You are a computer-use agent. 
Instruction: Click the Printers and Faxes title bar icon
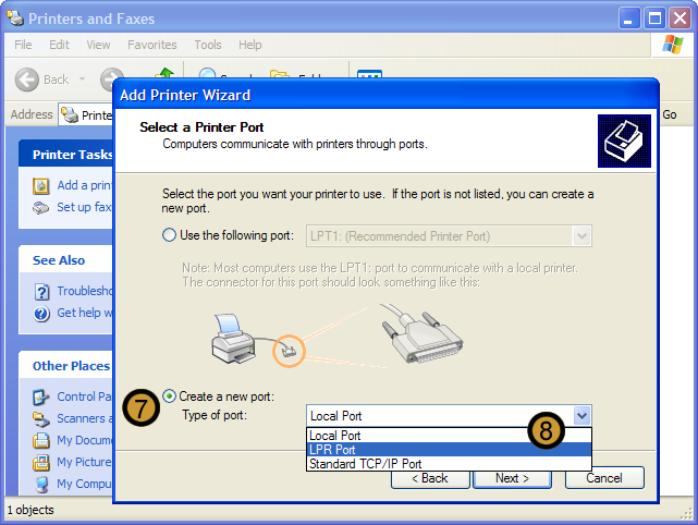click(15, 18)
